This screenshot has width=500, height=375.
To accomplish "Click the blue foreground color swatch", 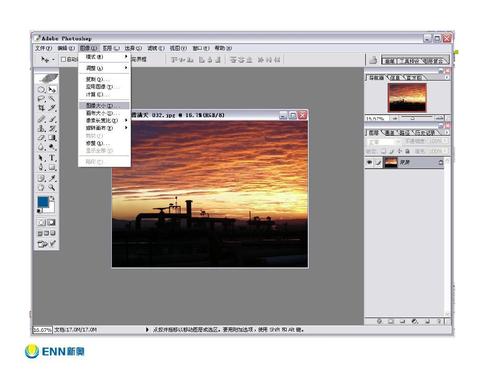I will [43, 202].
